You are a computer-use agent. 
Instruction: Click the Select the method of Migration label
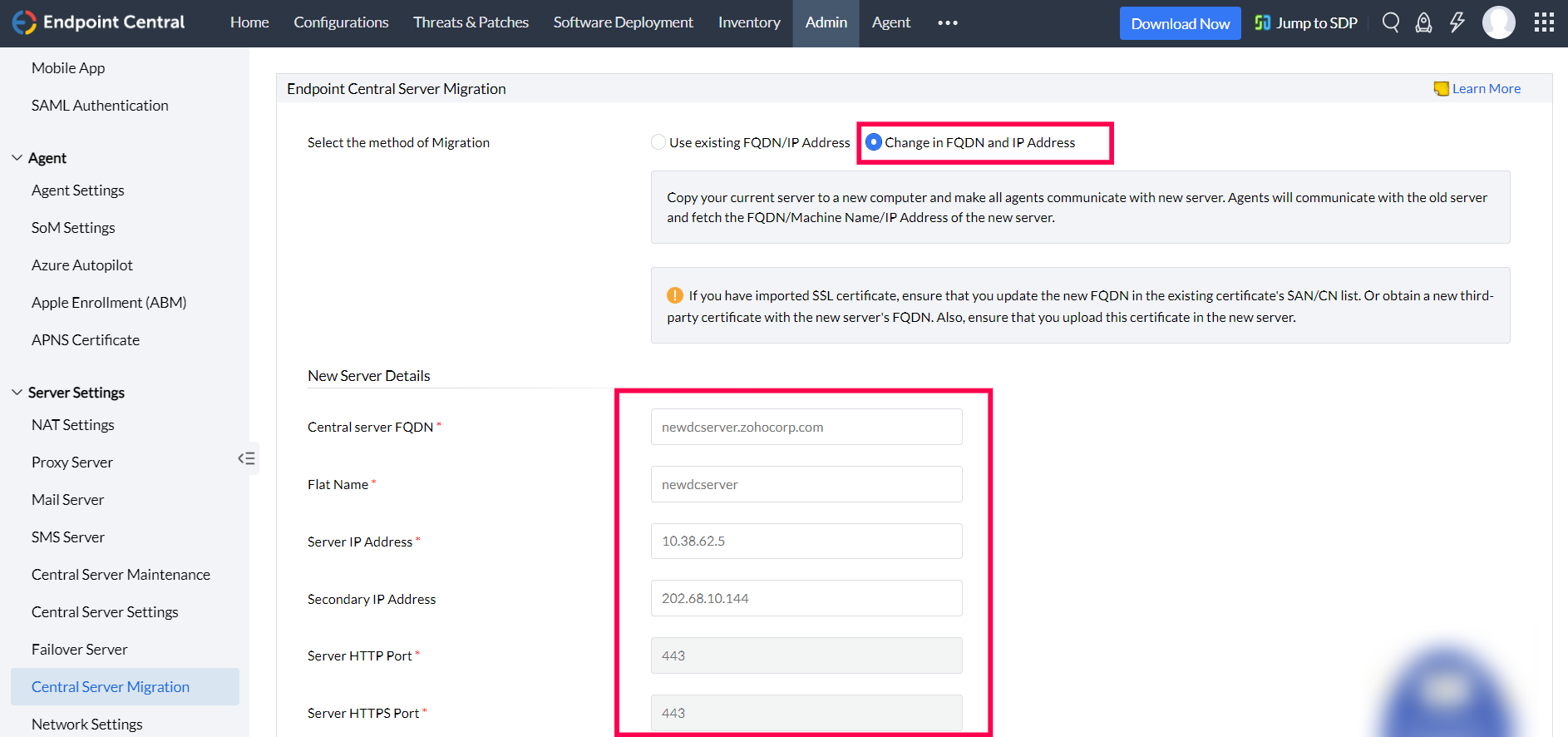click(398, 142)
